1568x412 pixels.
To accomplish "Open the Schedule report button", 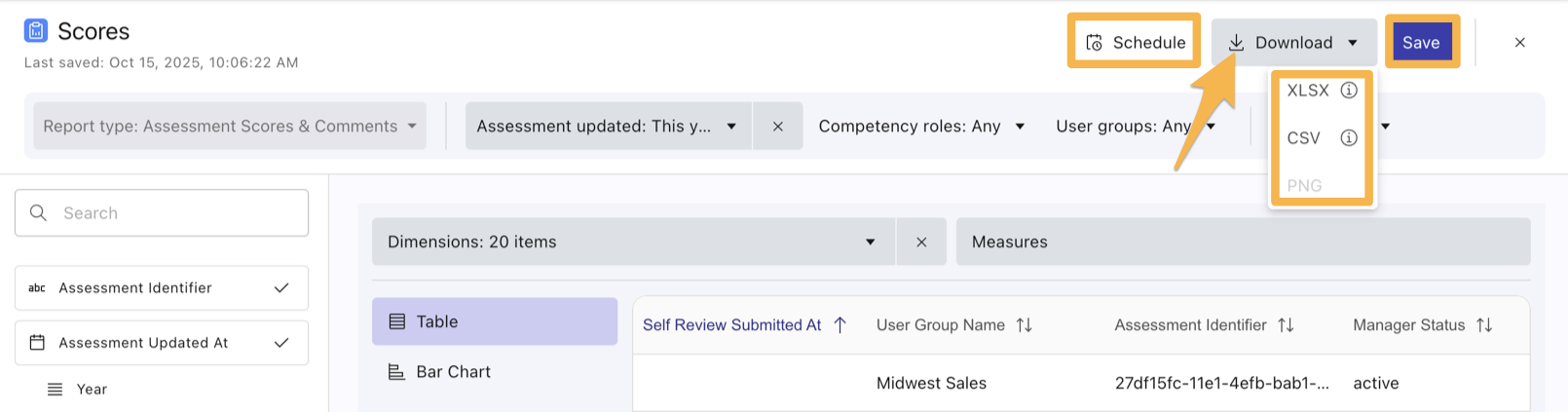I will (x=1135, y=43).
